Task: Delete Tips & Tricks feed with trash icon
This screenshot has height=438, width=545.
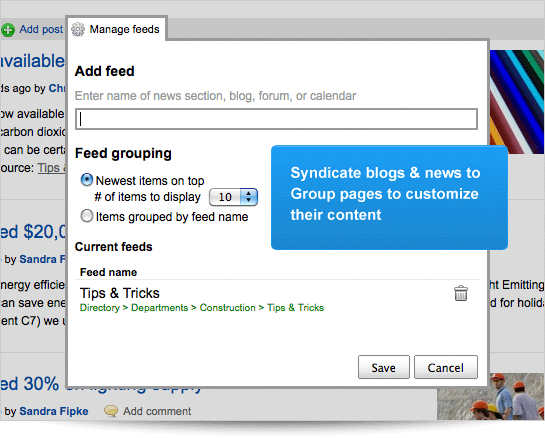Action: click(x=461, y=293)
